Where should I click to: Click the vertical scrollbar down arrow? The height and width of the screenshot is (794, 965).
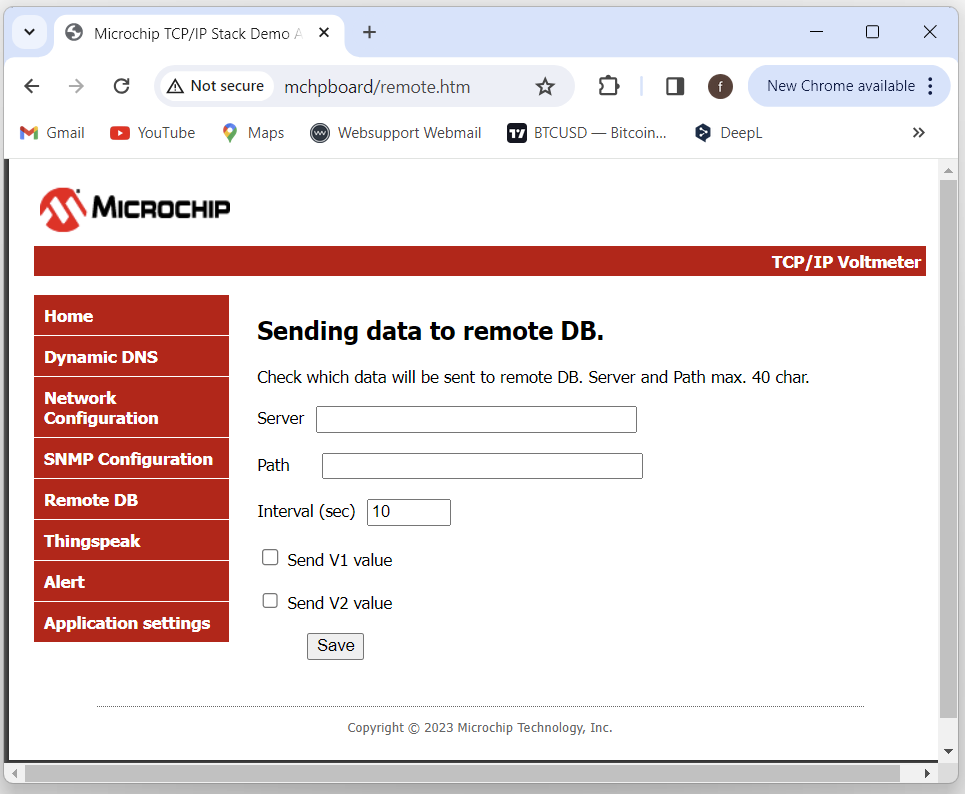[948, 752]
